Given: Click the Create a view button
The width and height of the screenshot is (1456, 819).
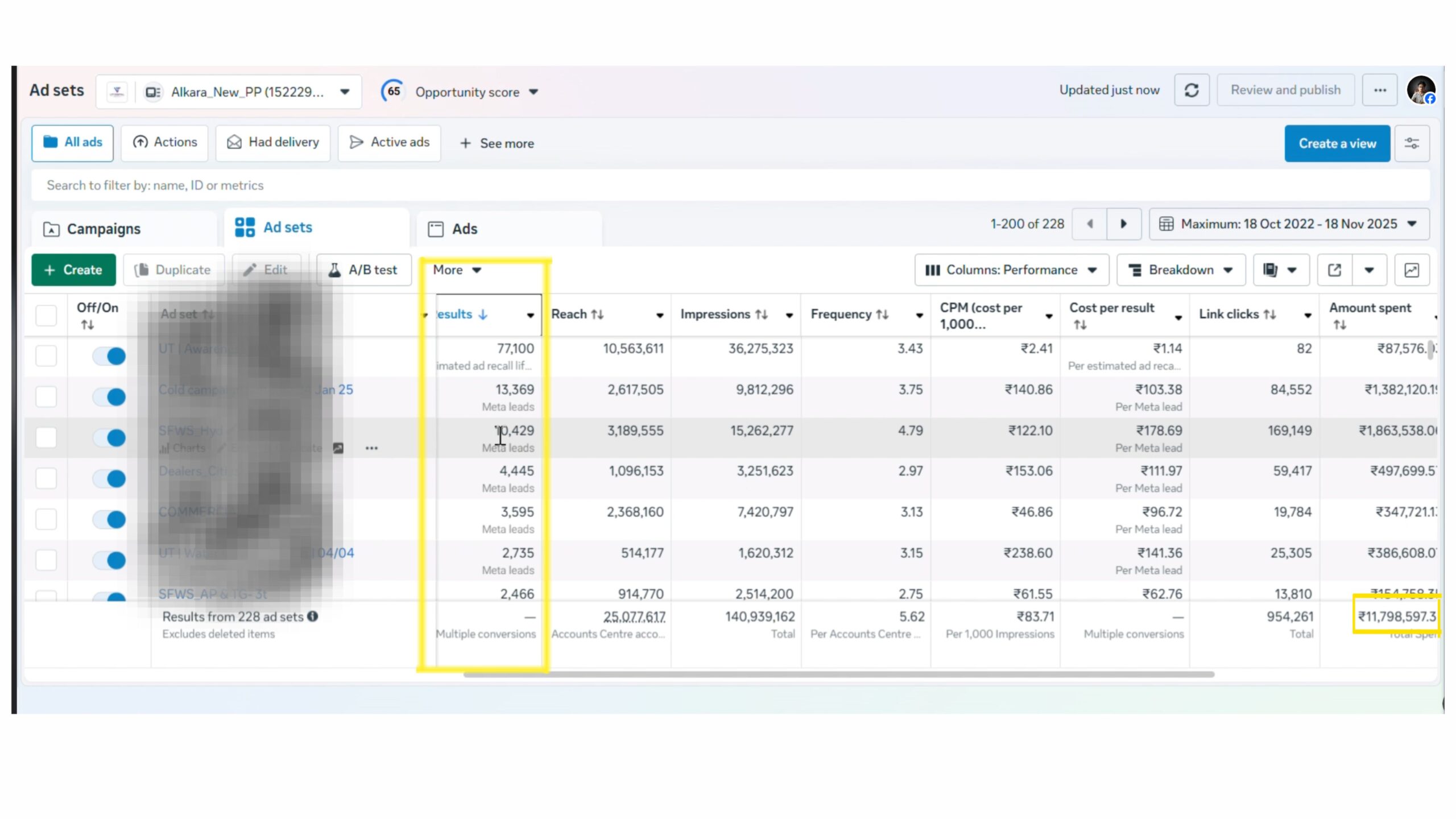Looking at the screenshot, I should pyautogui.click(x=1337, y=143).
